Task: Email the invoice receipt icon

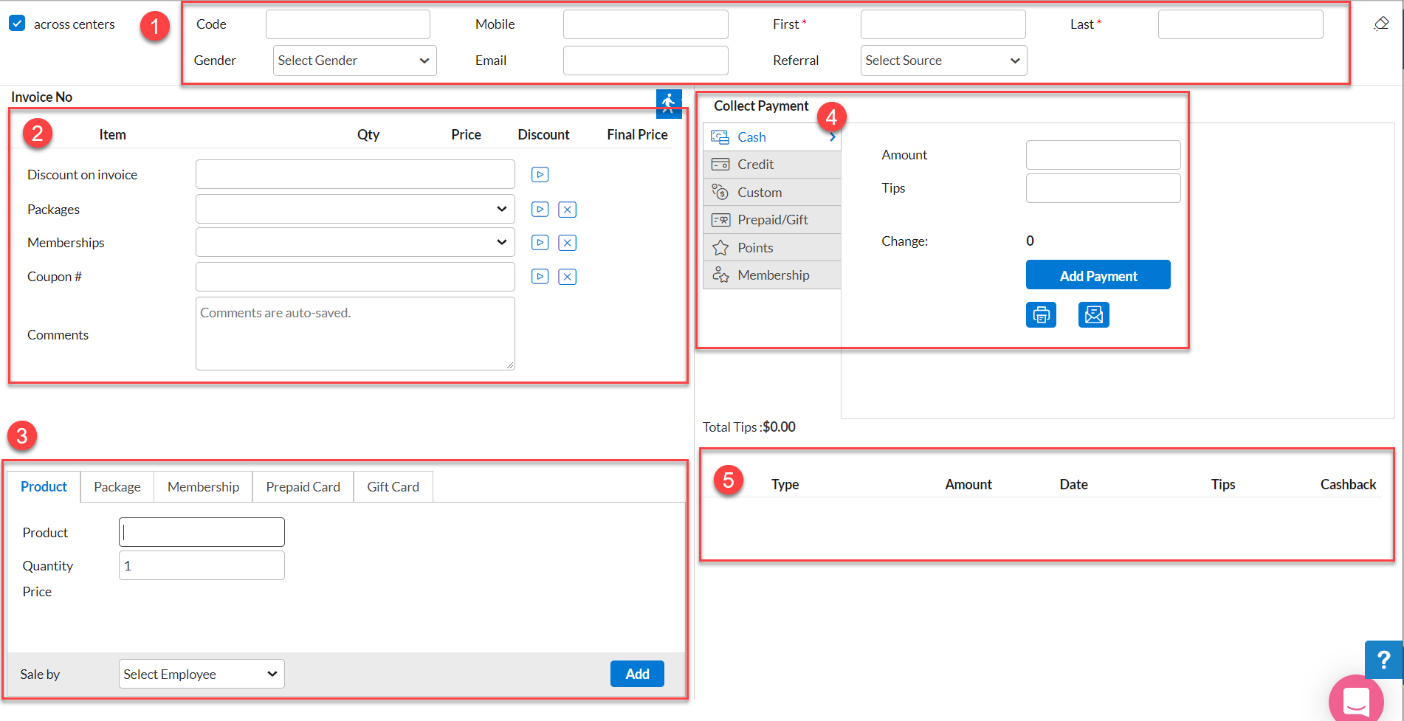Action: point(1094,315)
